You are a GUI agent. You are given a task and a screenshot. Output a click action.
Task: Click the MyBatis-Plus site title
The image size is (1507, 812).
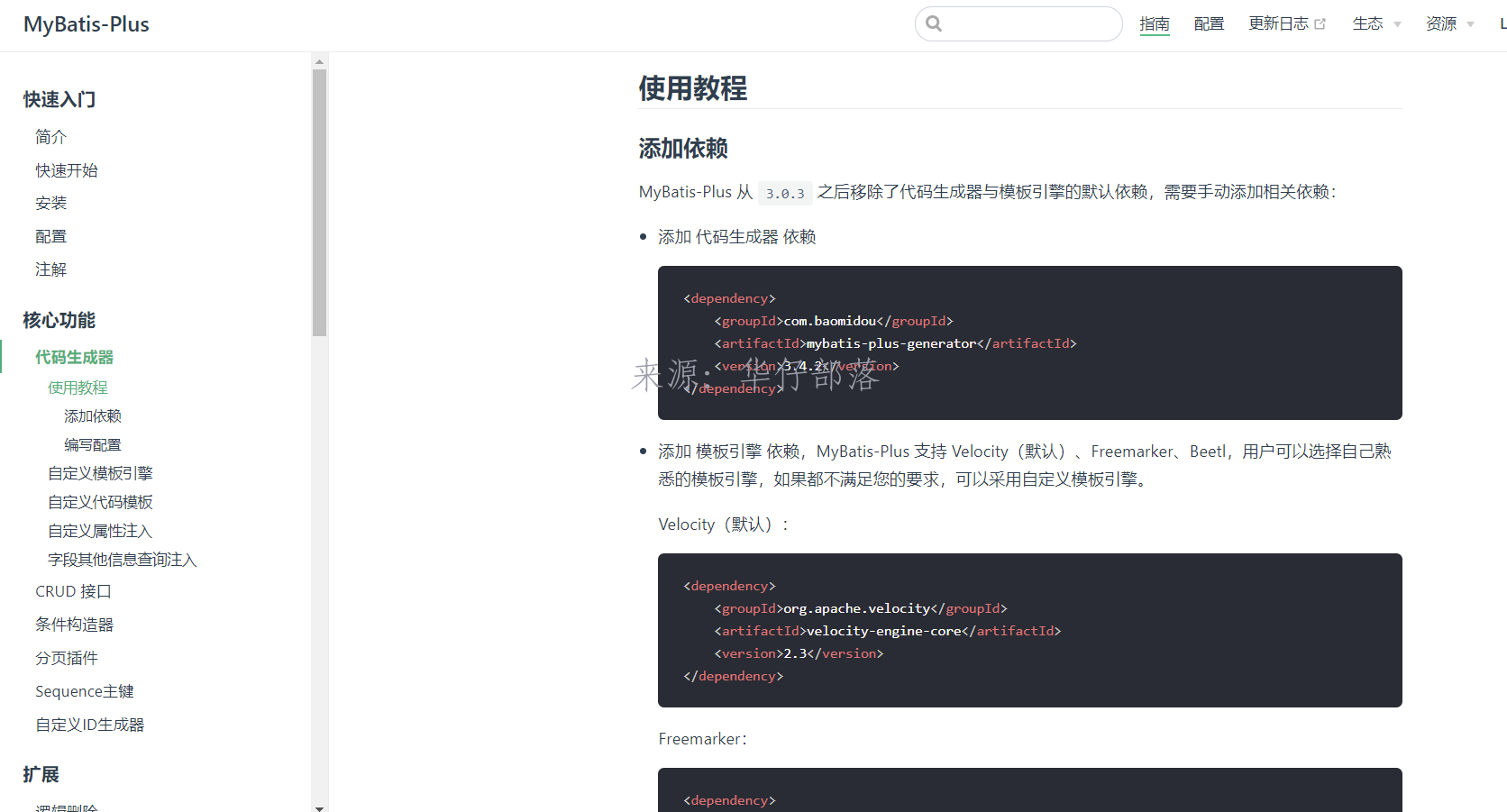click(x=87, y=24)
